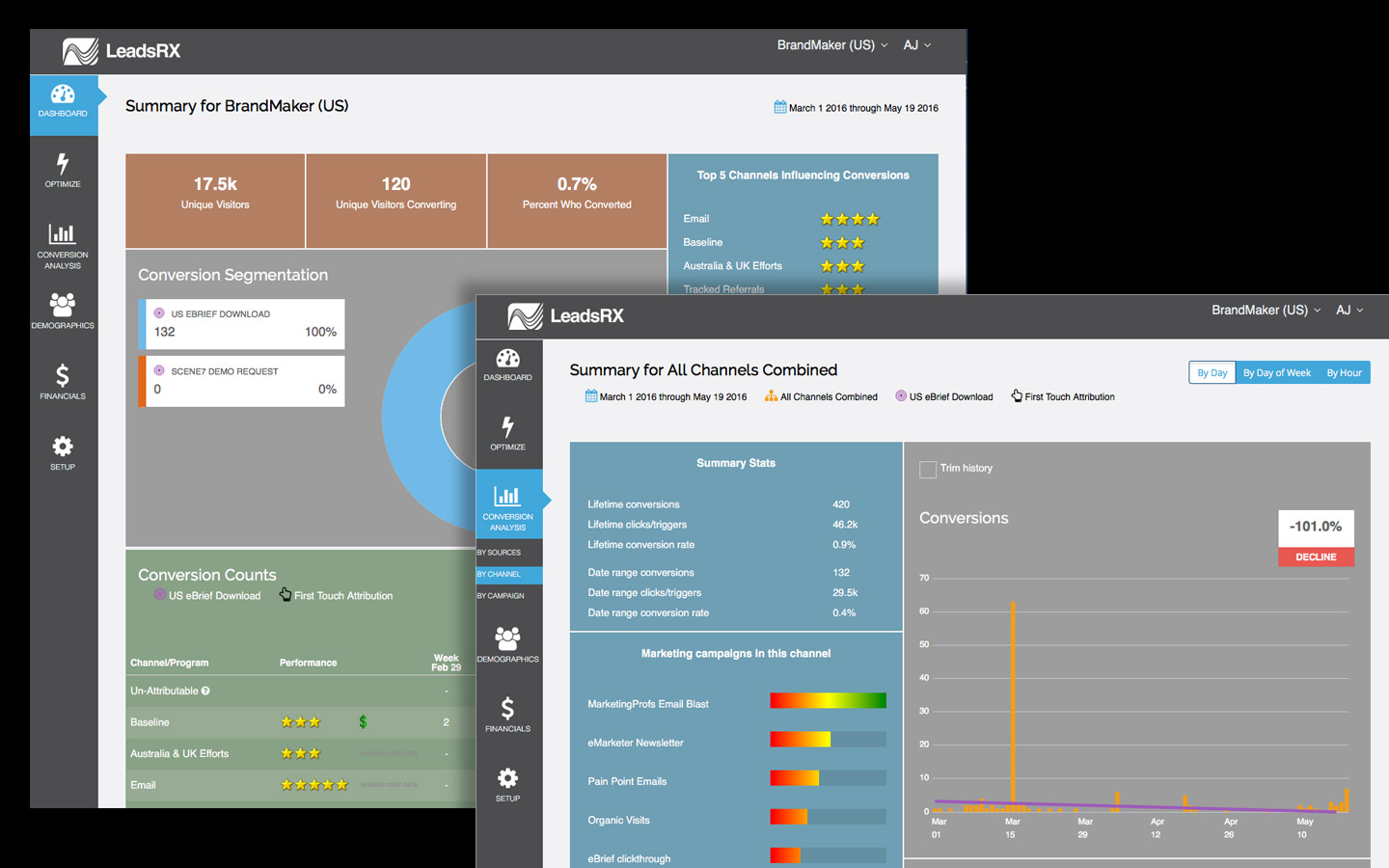This screenshot has width=1389, height=868.
Task: Click Week Feb 29 column header
Action: pos(446,663)
